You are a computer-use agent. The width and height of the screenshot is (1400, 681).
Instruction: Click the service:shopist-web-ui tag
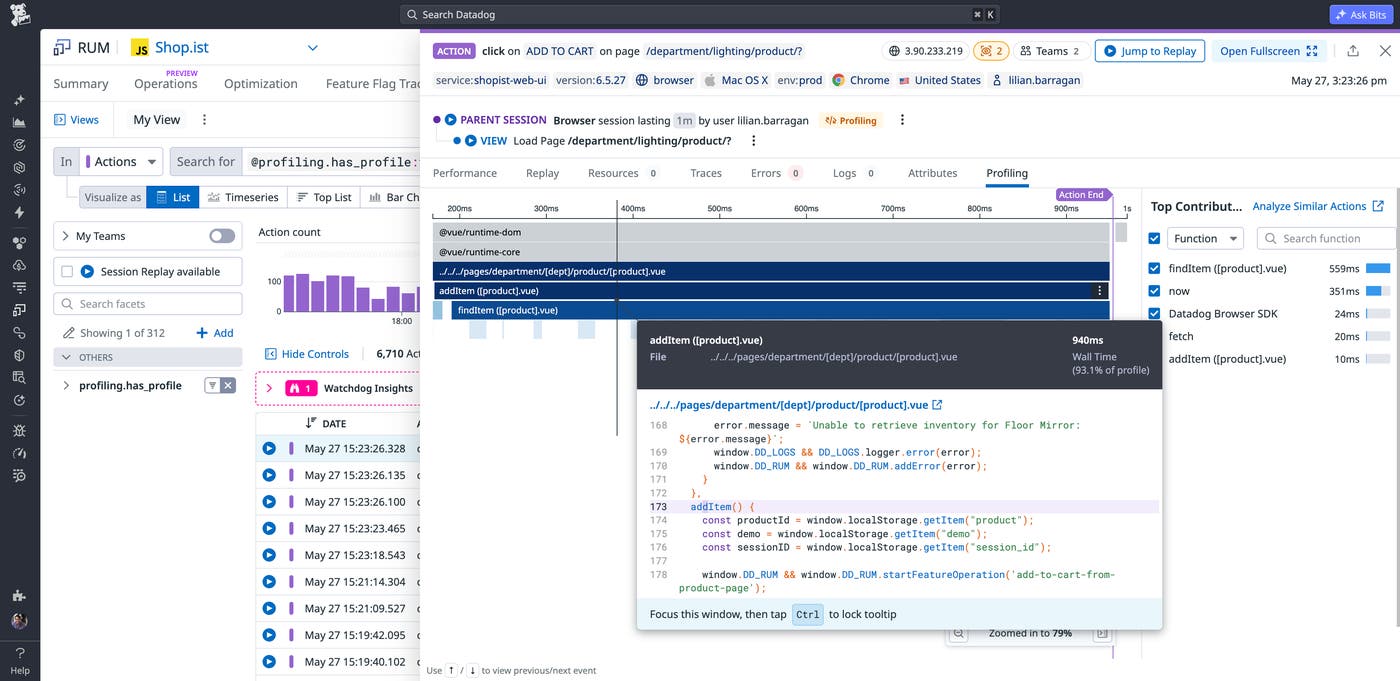click(x=491, y=80)
